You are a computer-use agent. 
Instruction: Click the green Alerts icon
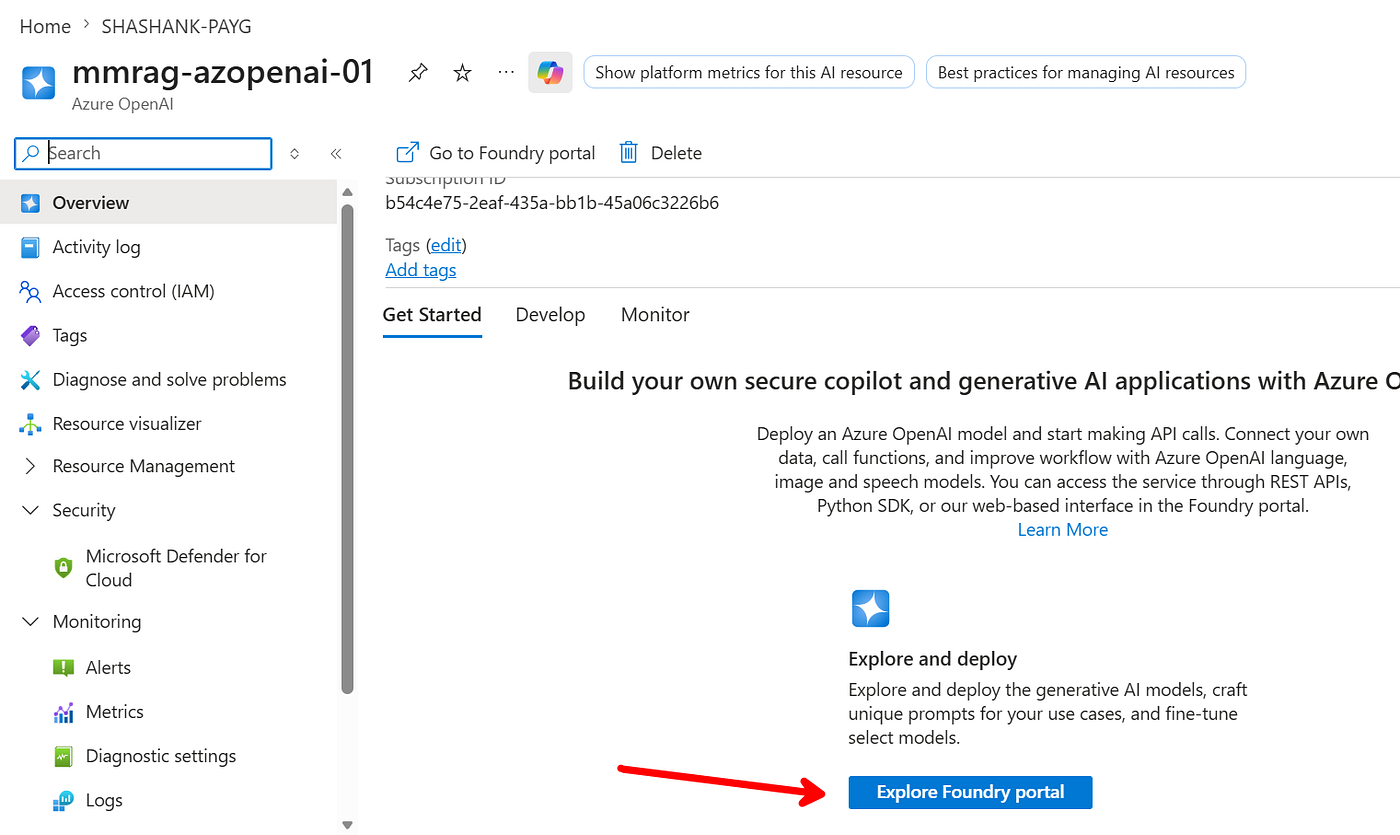(63, 668)
